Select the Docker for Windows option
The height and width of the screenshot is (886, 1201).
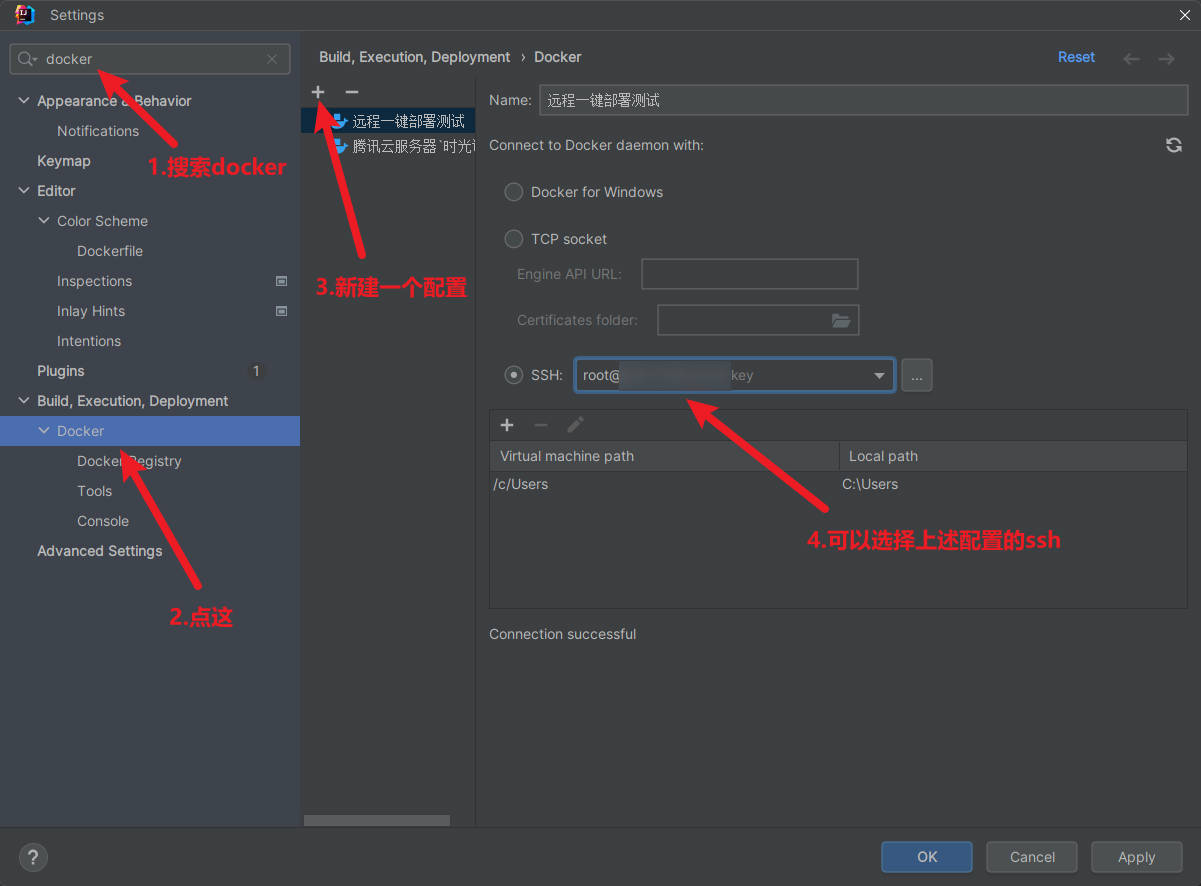tap(514, 192)
